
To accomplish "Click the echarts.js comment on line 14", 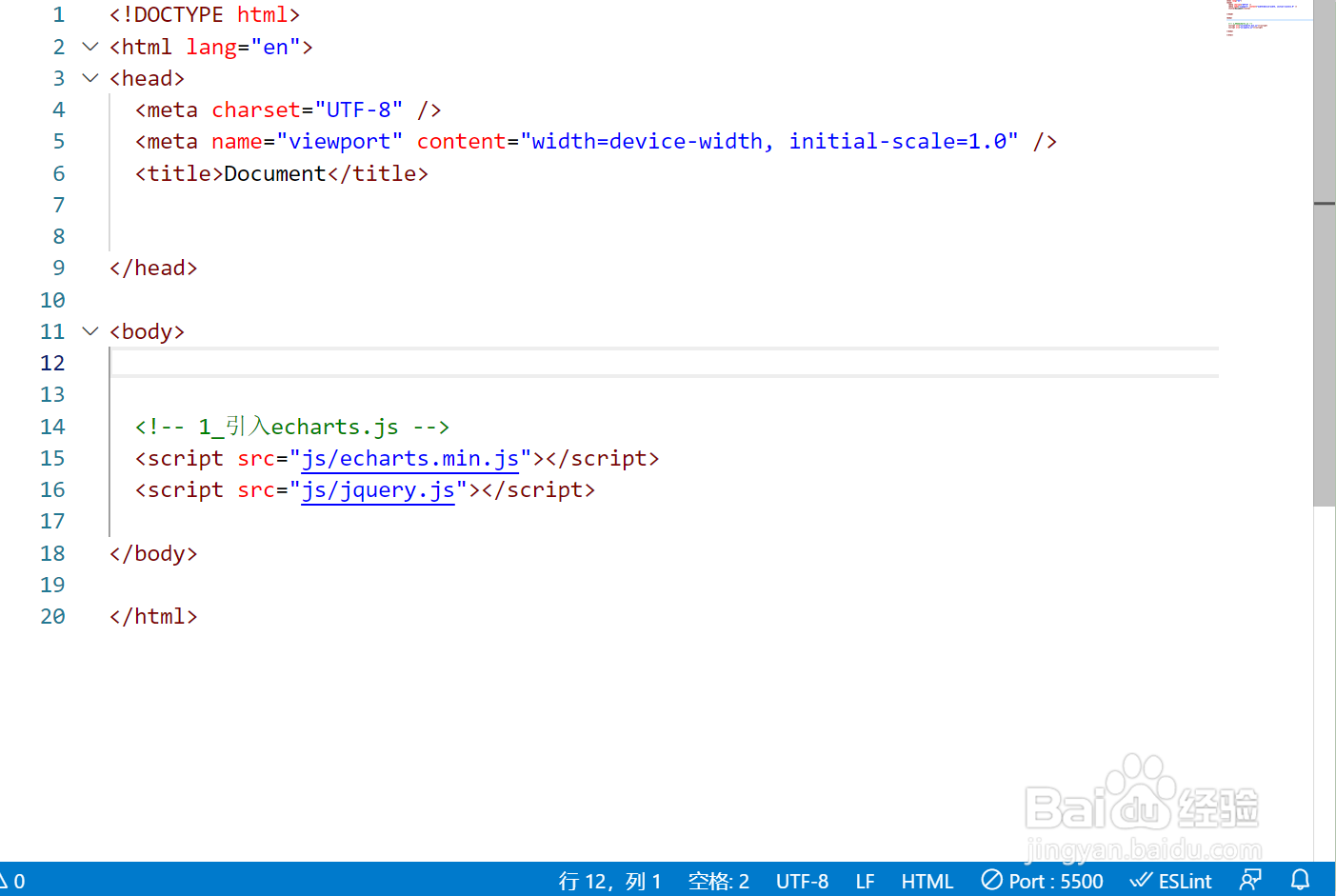I will point(291,427).
